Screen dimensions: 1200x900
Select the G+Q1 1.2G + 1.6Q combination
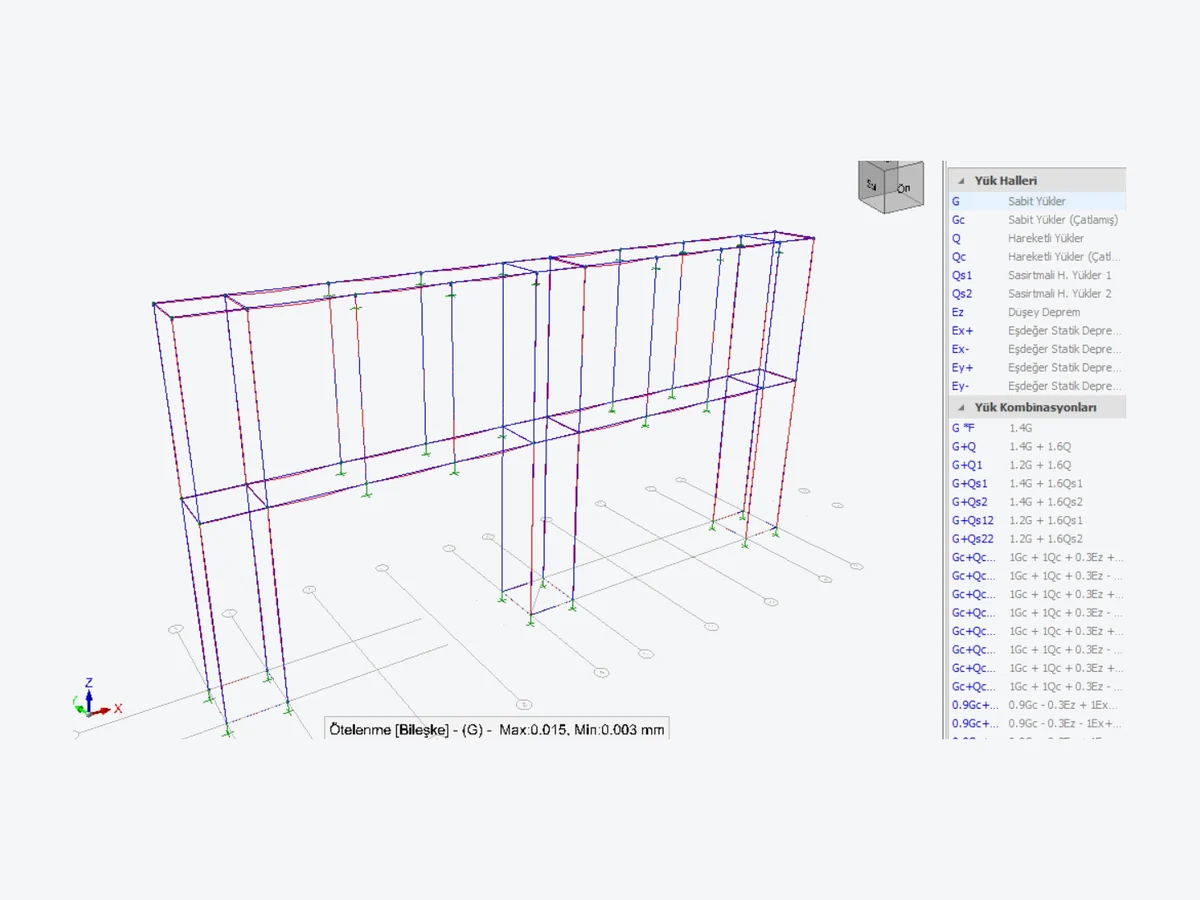click(1037, 465)
